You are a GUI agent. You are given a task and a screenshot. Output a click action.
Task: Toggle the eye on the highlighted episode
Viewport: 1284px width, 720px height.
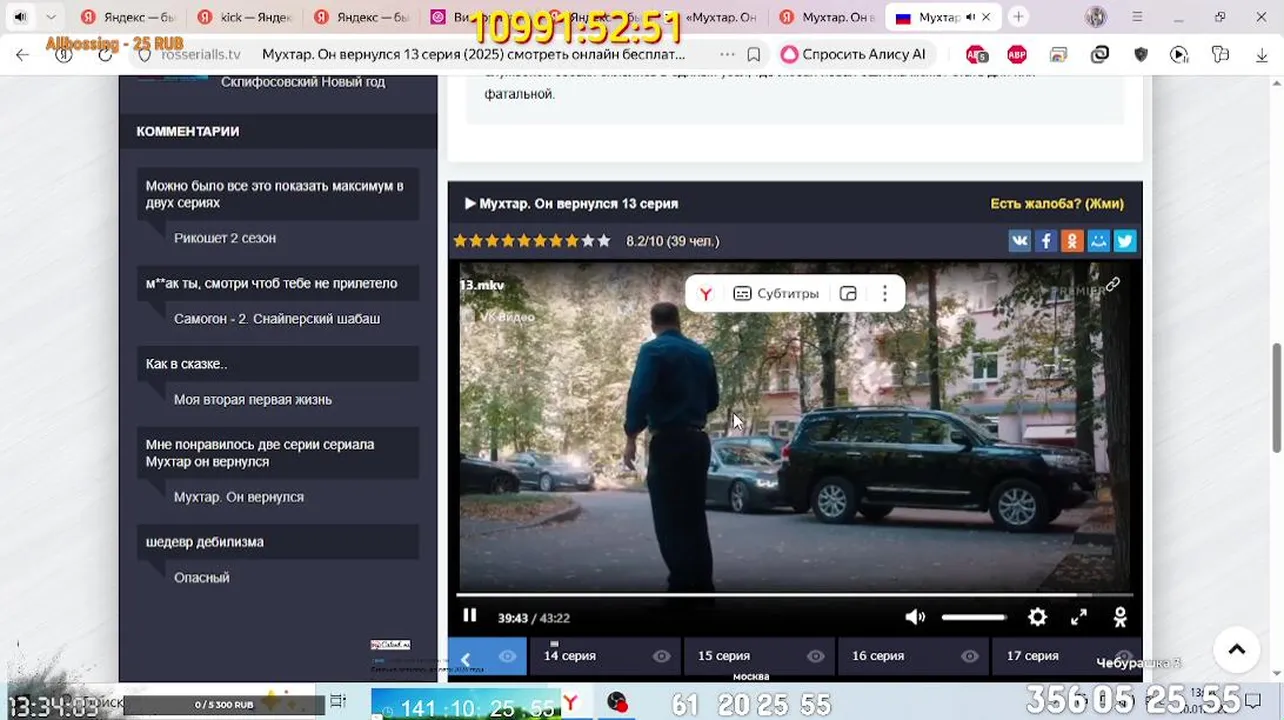(508, 656)
